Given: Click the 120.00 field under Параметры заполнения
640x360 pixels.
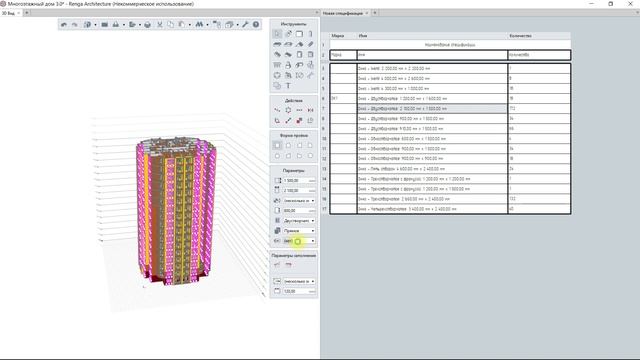Looking at the screenshot, I should tap(299, 291).
